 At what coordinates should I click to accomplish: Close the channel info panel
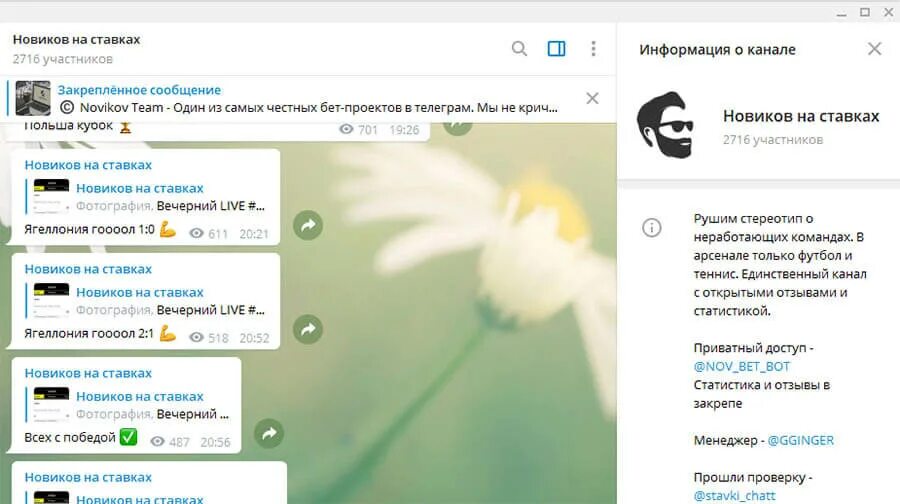point(874,49)
